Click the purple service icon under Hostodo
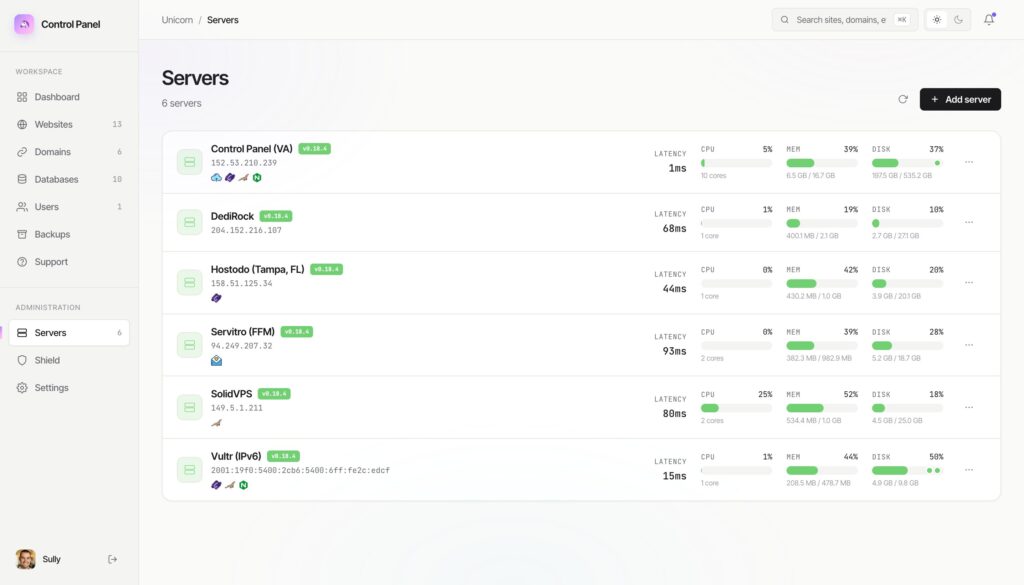Screen dimensions: 1024x585 pos(216,298)
